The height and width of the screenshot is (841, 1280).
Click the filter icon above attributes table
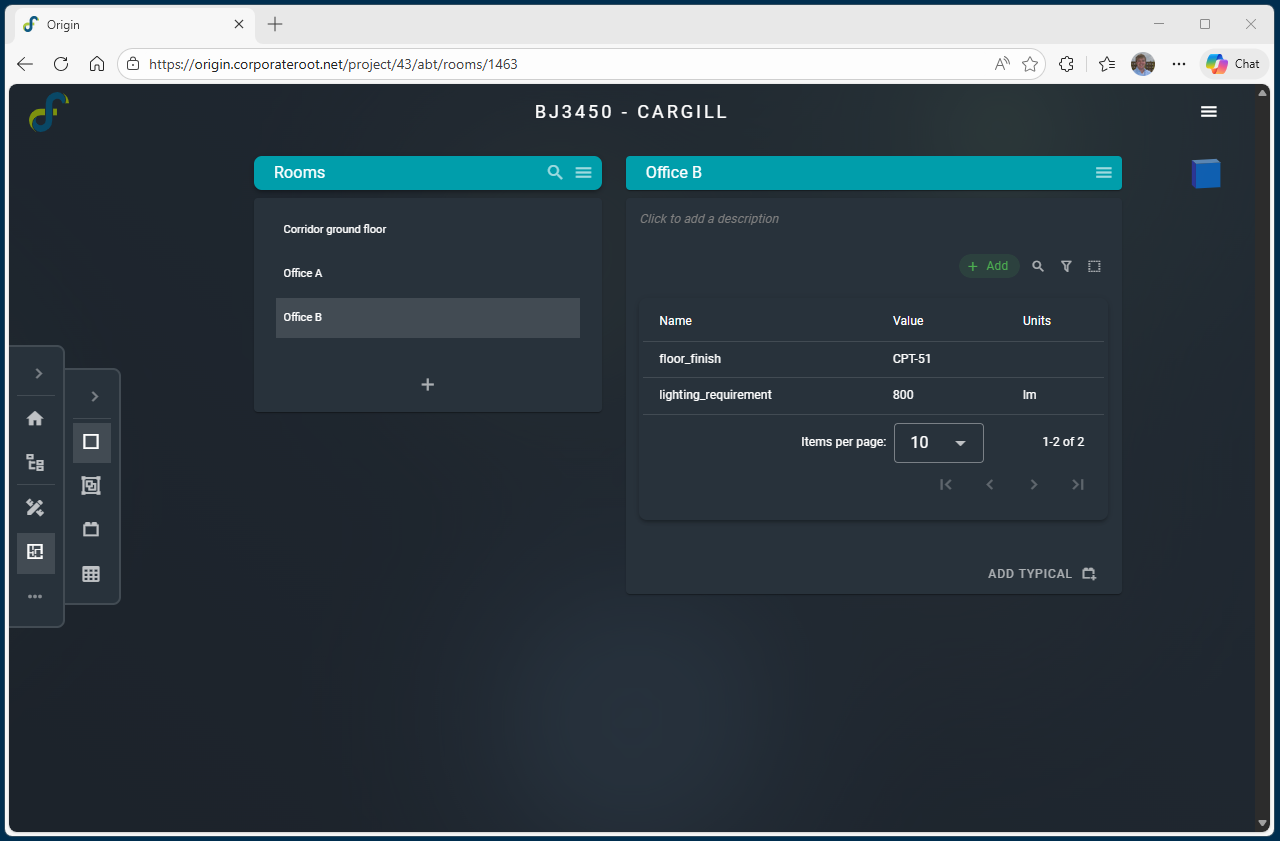tap(1066, 267)
